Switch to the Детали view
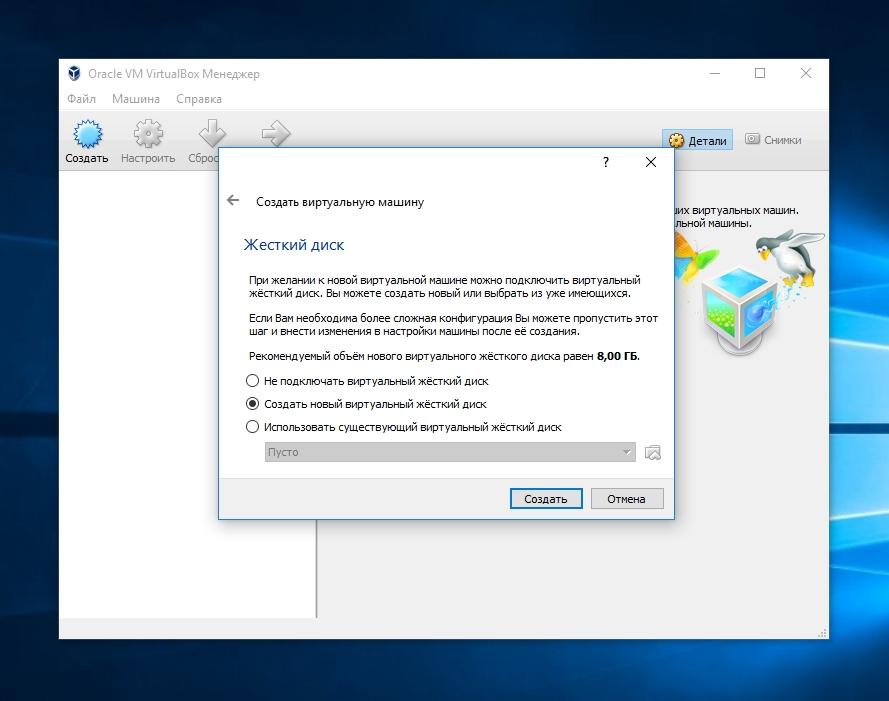Screen dimensions: 889x701 [x=697, y=141]
